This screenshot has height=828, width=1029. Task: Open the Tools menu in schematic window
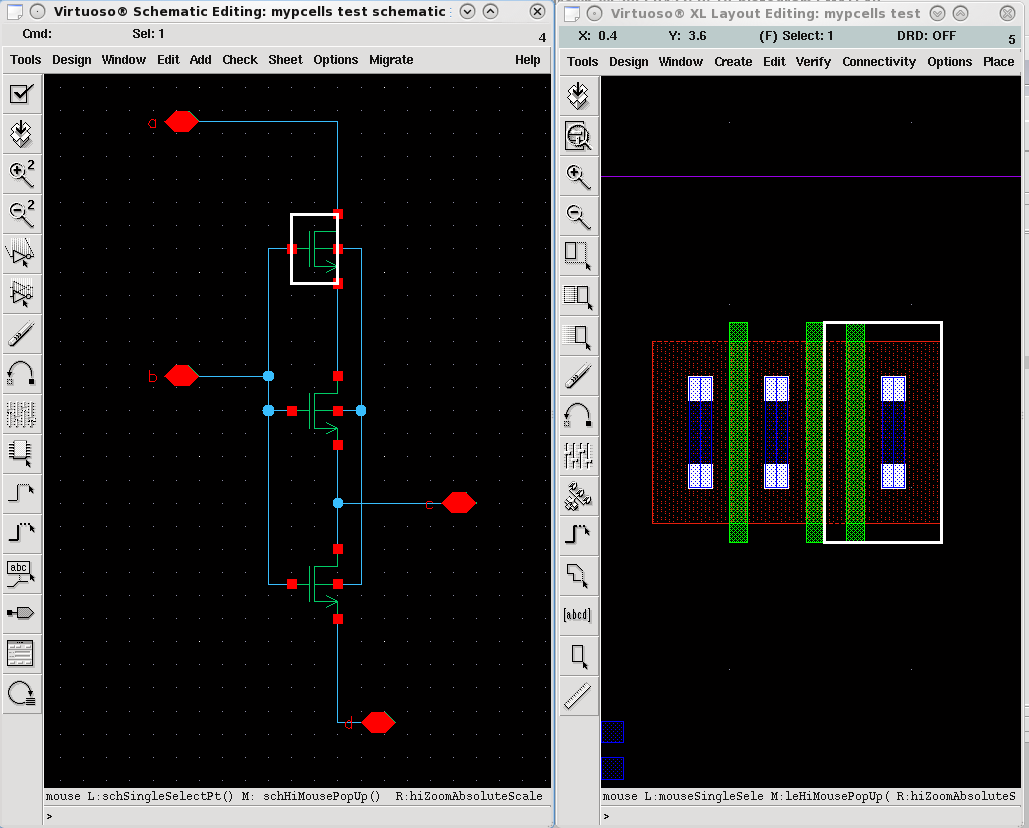click(x=26, y=60)
